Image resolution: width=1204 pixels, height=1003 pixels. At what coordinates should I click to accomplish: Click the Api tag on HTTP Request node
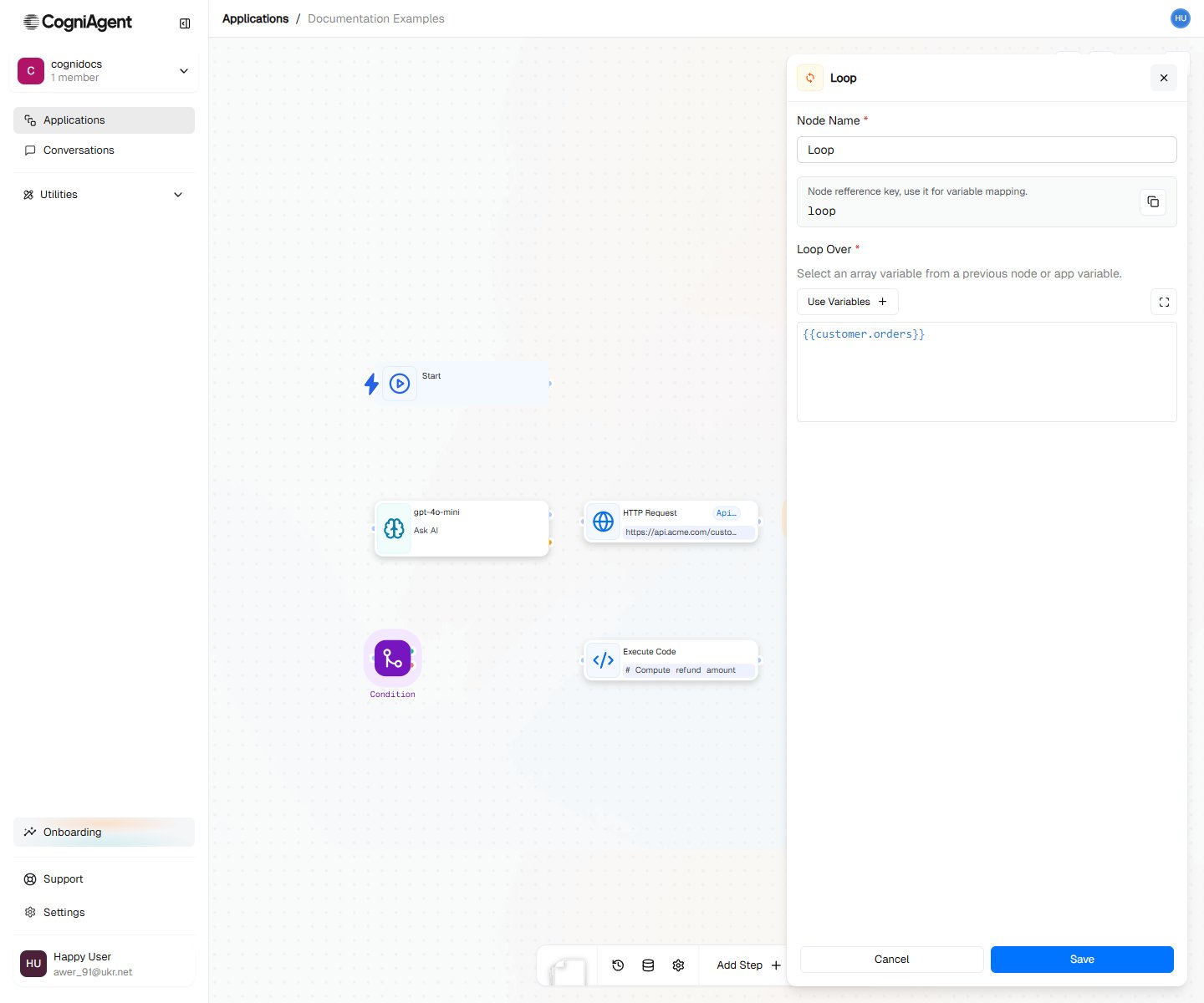[x=726, y=513]
